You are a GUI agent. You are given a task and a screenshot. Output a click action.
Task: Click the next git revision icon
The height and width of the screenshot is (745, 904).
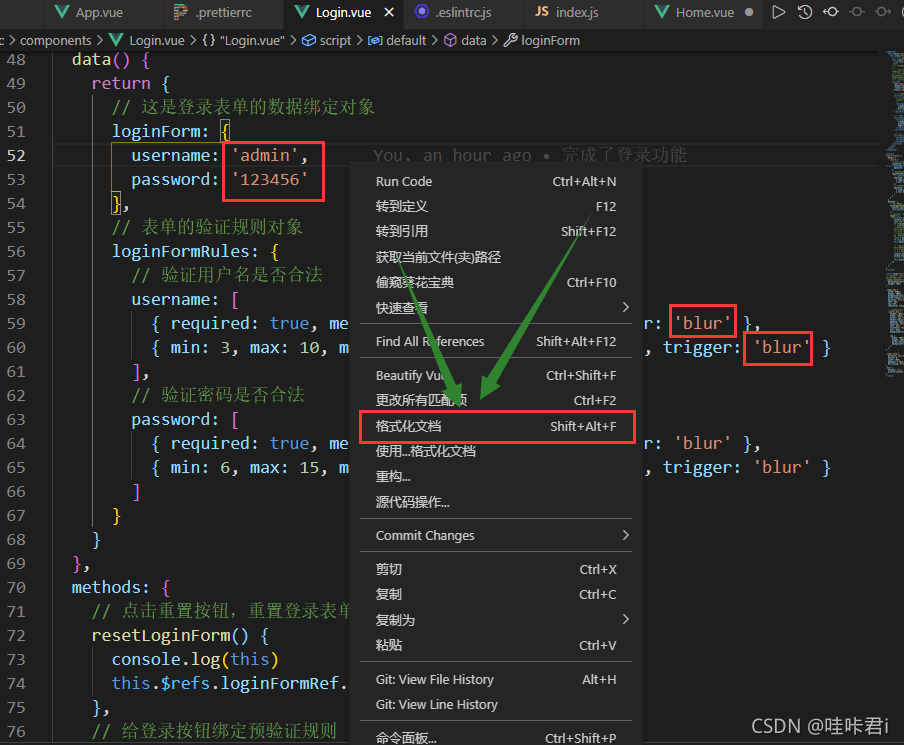[883, 12]
